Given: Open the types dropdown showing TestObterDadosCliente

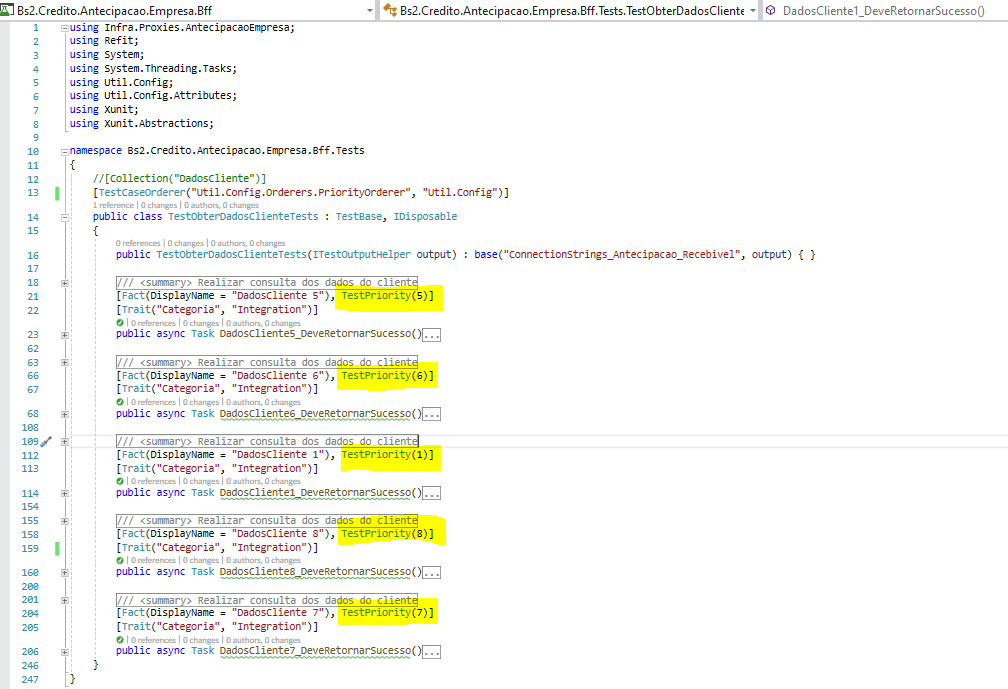Looking at the screenshot, I should tap(569, 10).
